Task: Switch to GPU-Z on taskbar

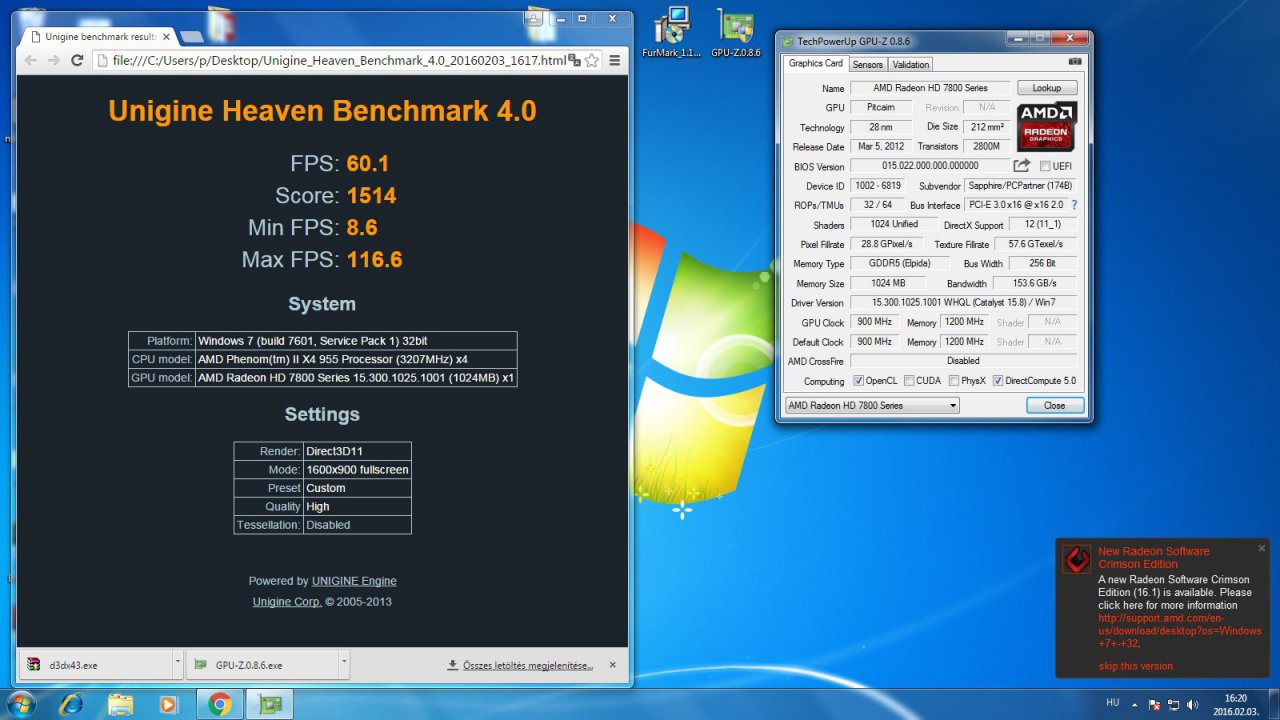Action: pyautogui.click(x=270, y=704)
